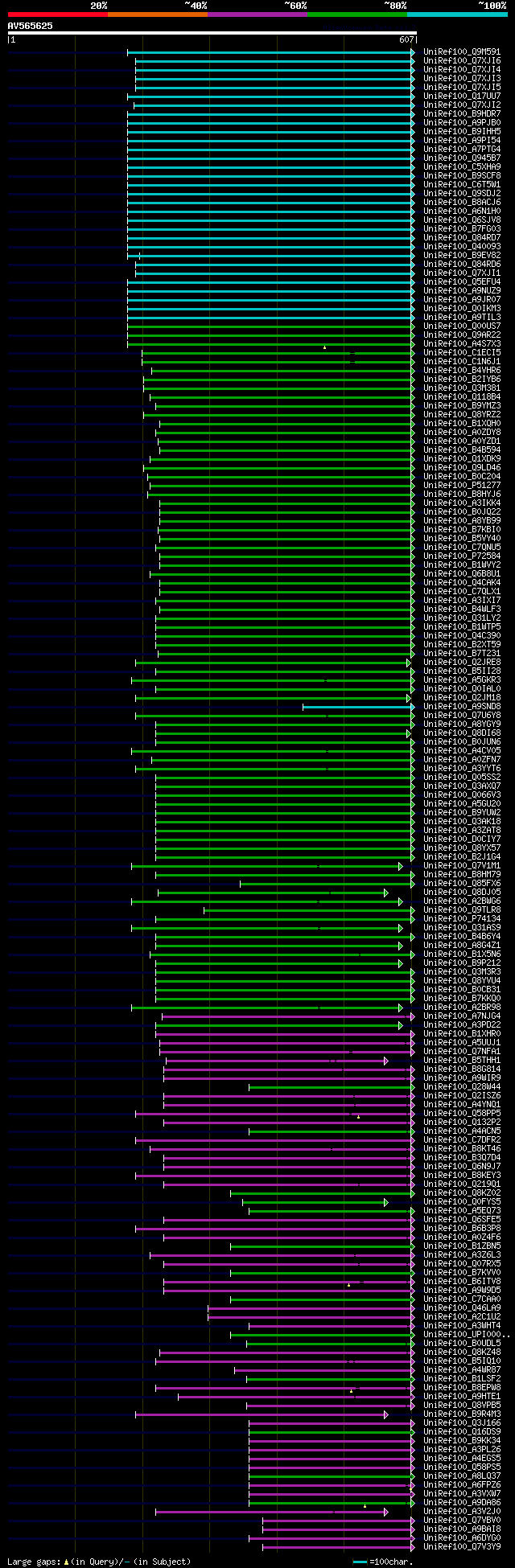
Task: Click the purple alignment bar of UniRef100_A5UUU1
Action: pos(285,1043)
